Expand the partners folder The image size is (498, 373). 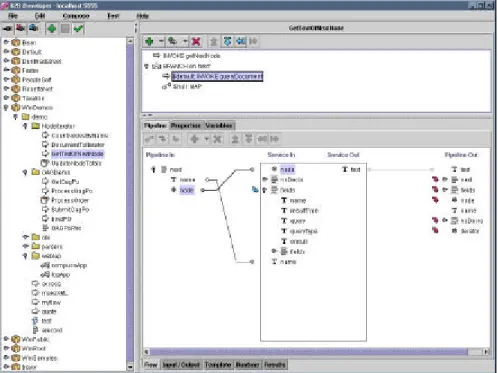pyautogui.click(x=25, y=246)
